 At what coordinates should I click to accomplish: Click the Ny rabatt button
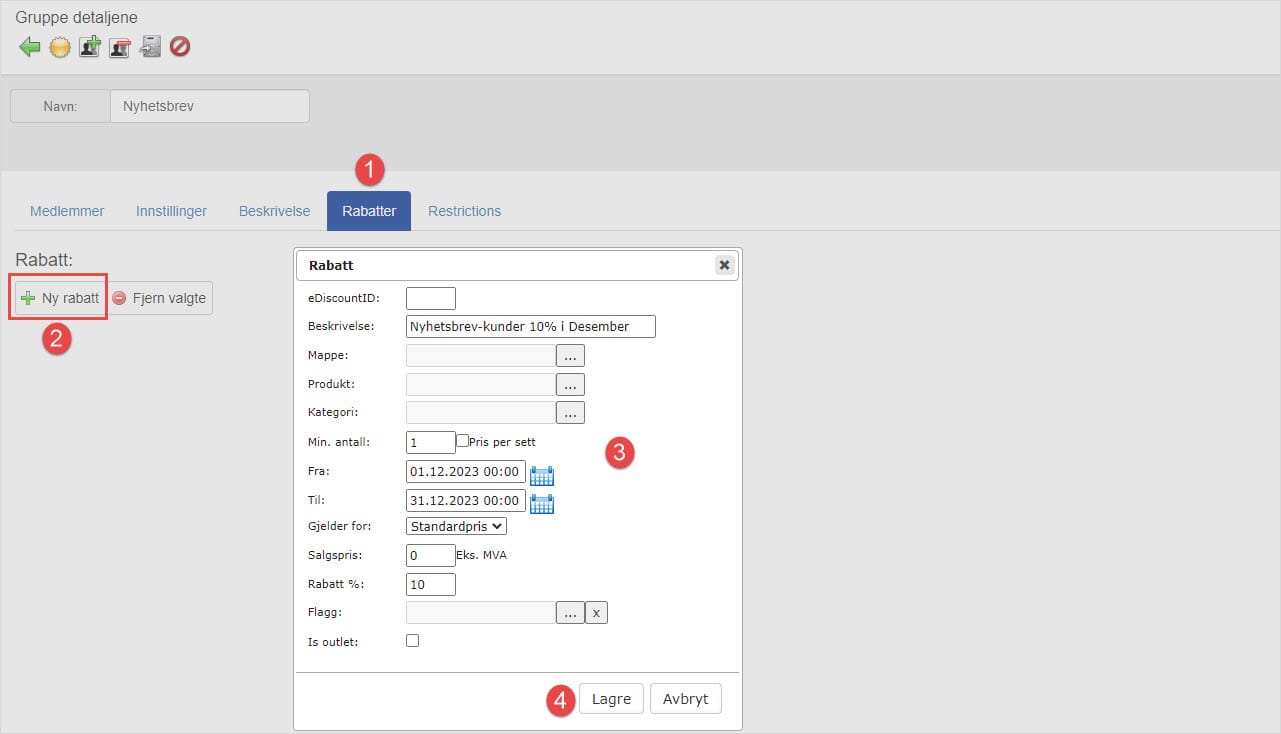(x=61, y=298)
